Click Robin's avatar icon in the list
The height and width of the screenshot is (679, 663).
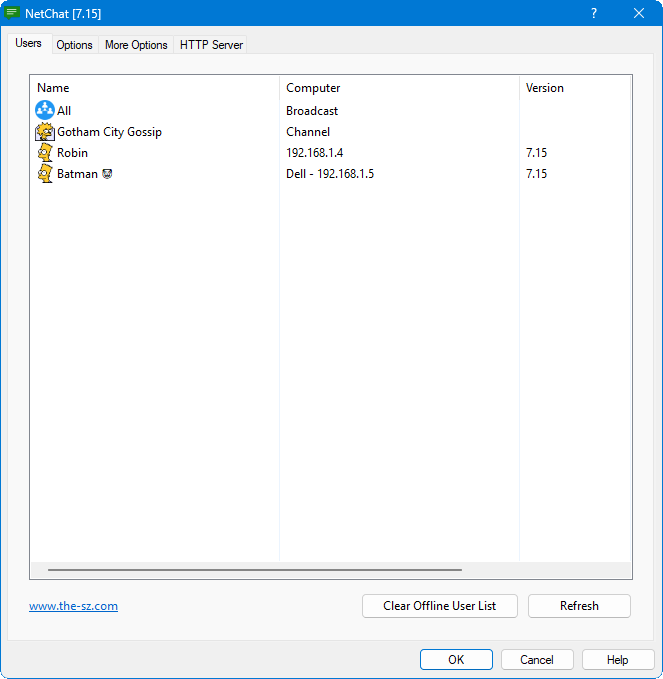click(45, 153)
